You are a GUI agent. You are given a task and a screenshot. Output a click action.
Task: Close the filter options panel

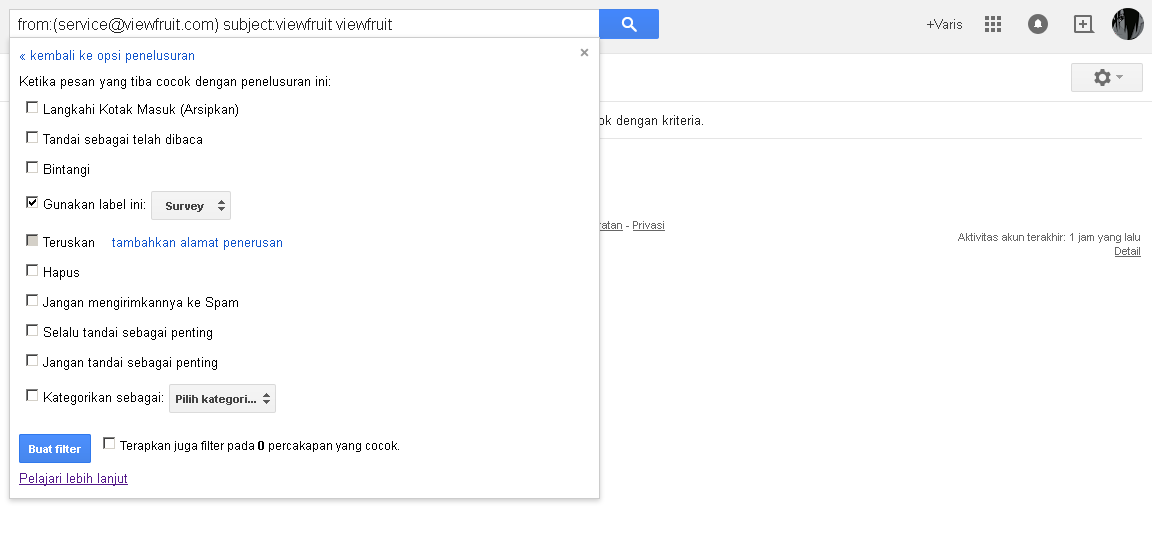coord(584,53)
